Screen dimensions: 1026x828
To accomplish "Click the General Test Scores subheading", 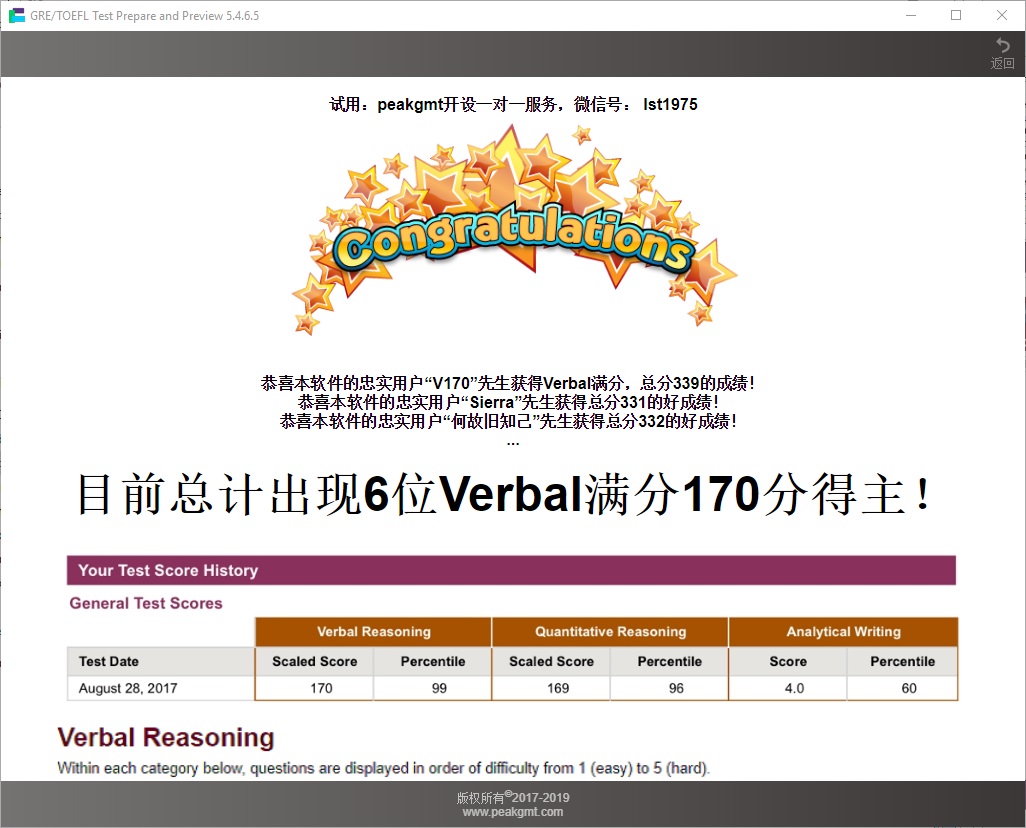I will 146,603.
